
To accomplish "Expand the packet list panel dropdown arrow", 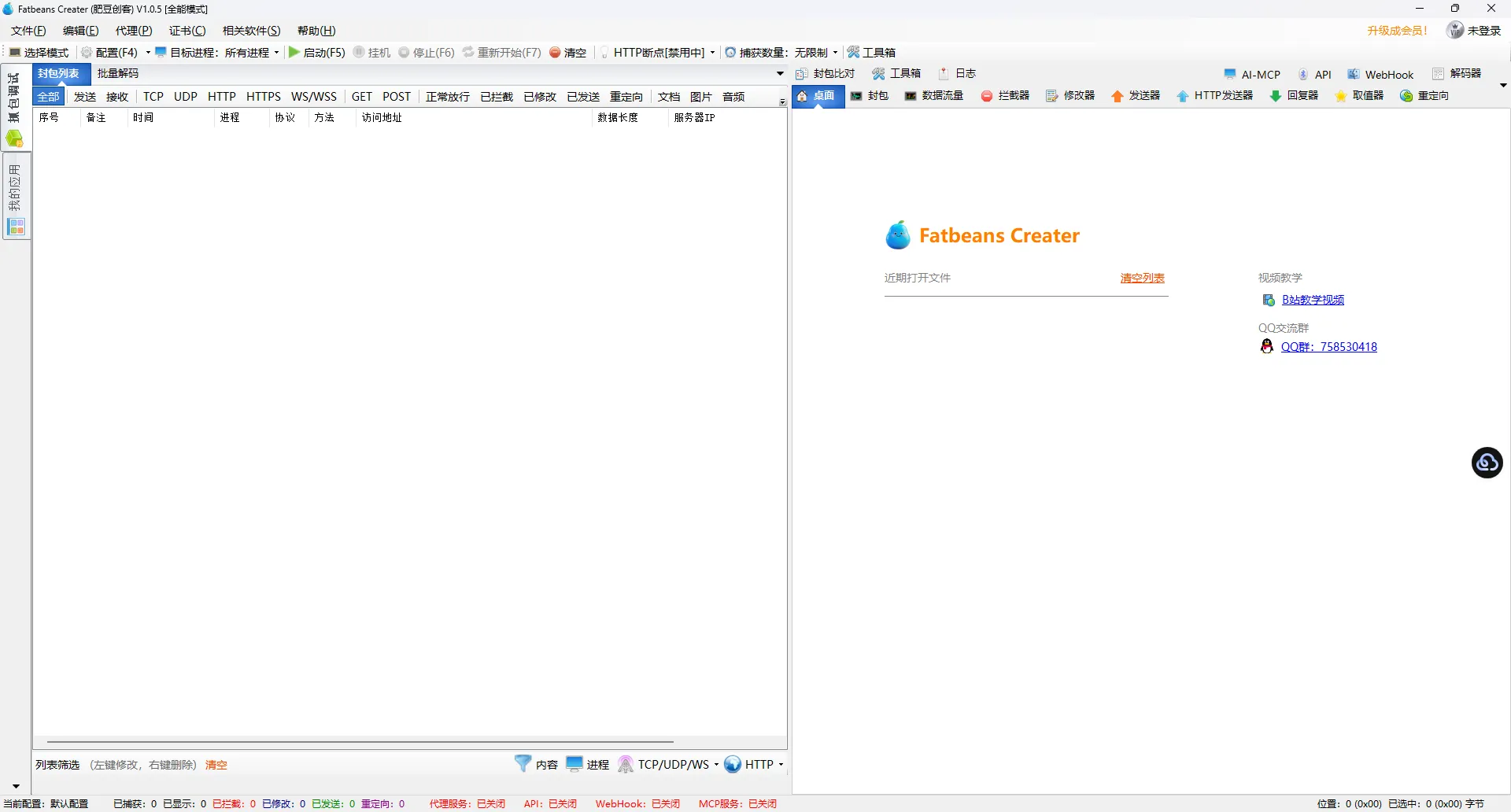I will 780,74.
